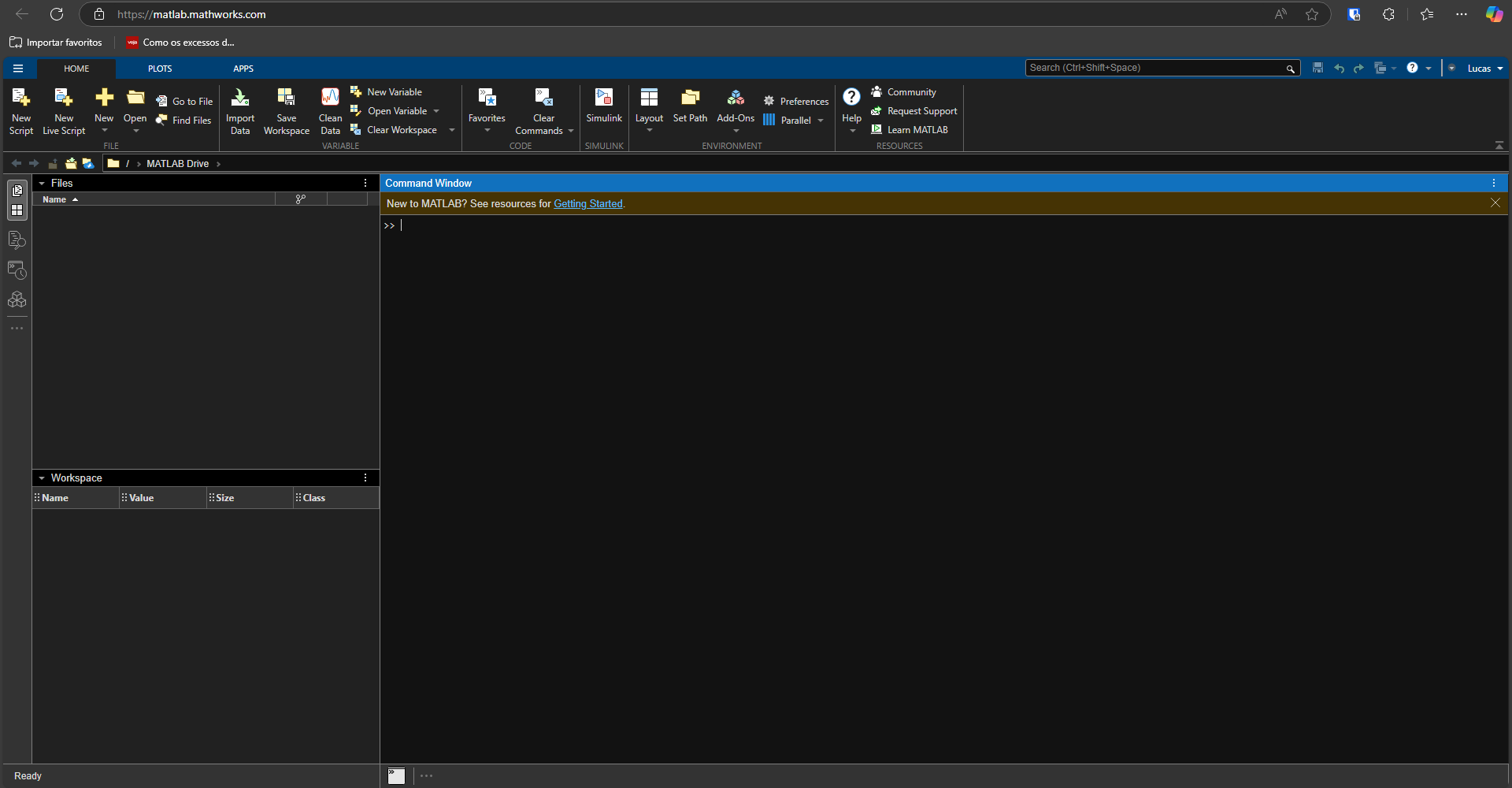This screenshot has height=788, width=1512.
Task: Go up one folder level
Action: [53, 164]
